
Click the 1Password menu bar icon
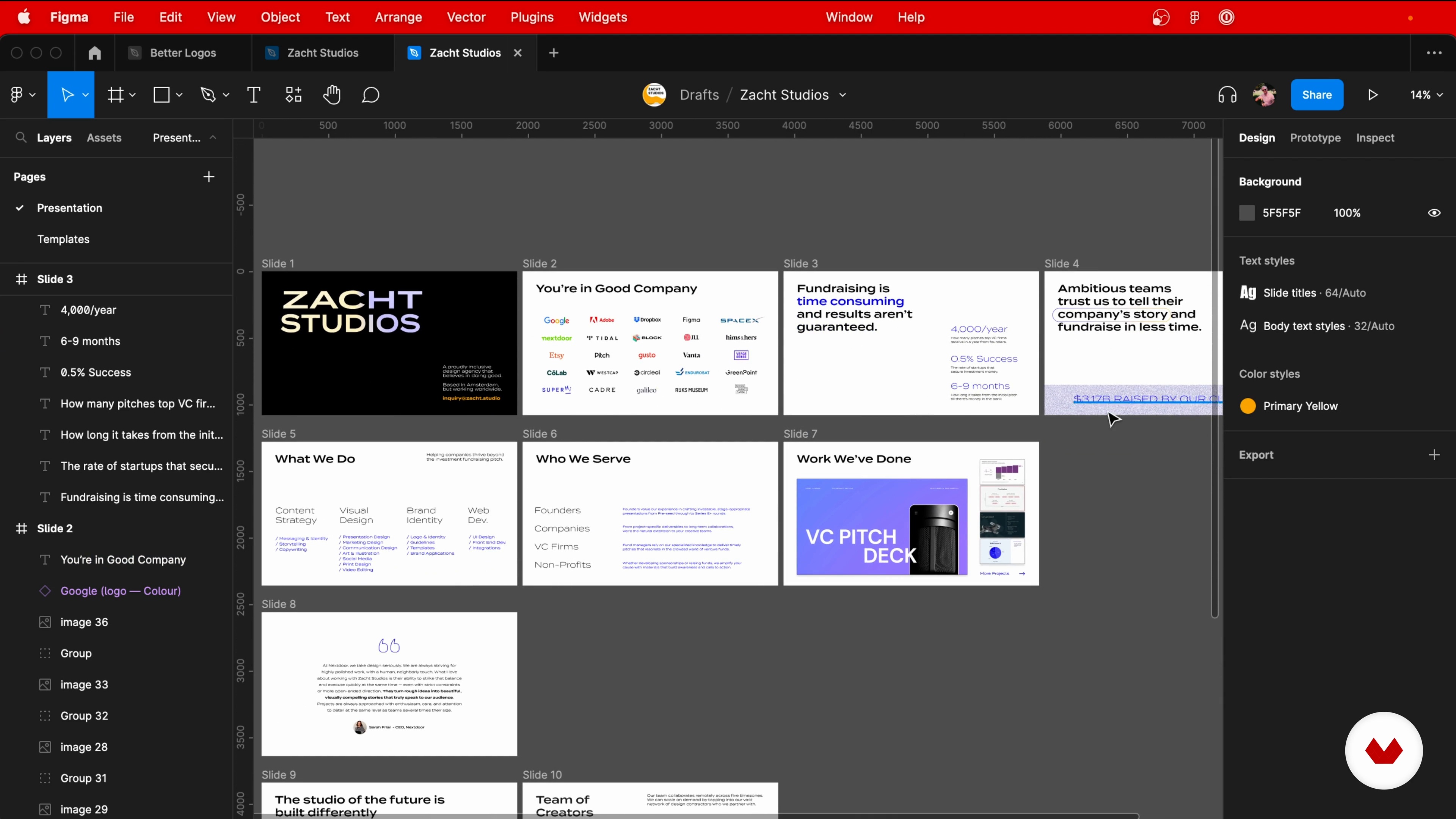1226,17
